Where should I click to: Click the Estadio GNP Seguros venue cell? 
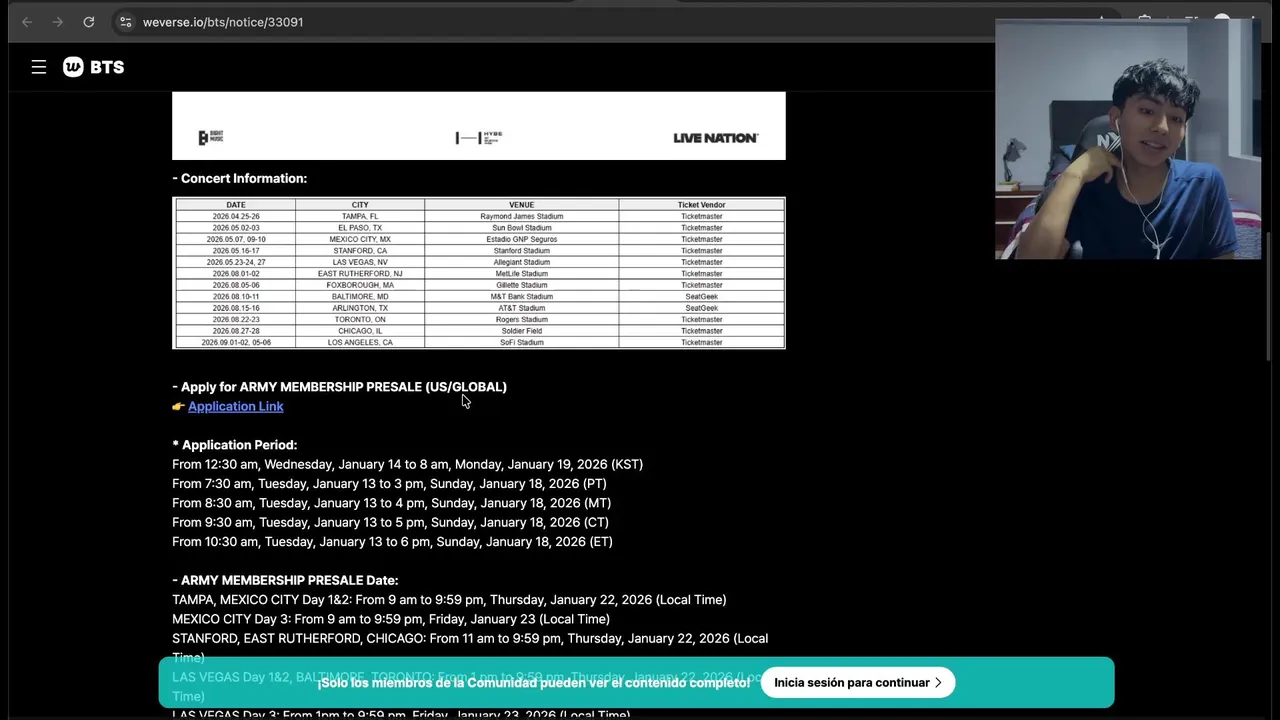(521, 239)
